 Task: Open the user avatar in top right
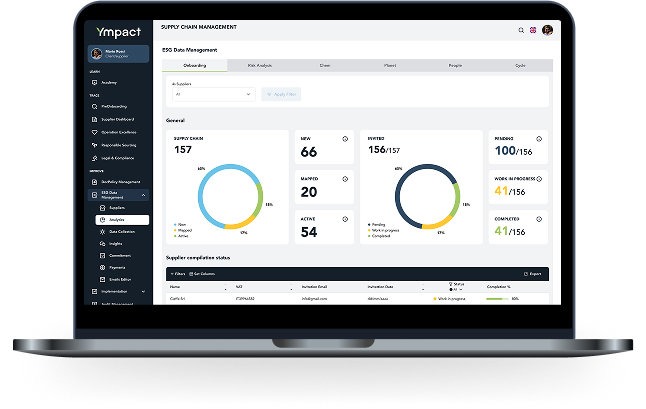pyautogui.click(x=547, y=30)
